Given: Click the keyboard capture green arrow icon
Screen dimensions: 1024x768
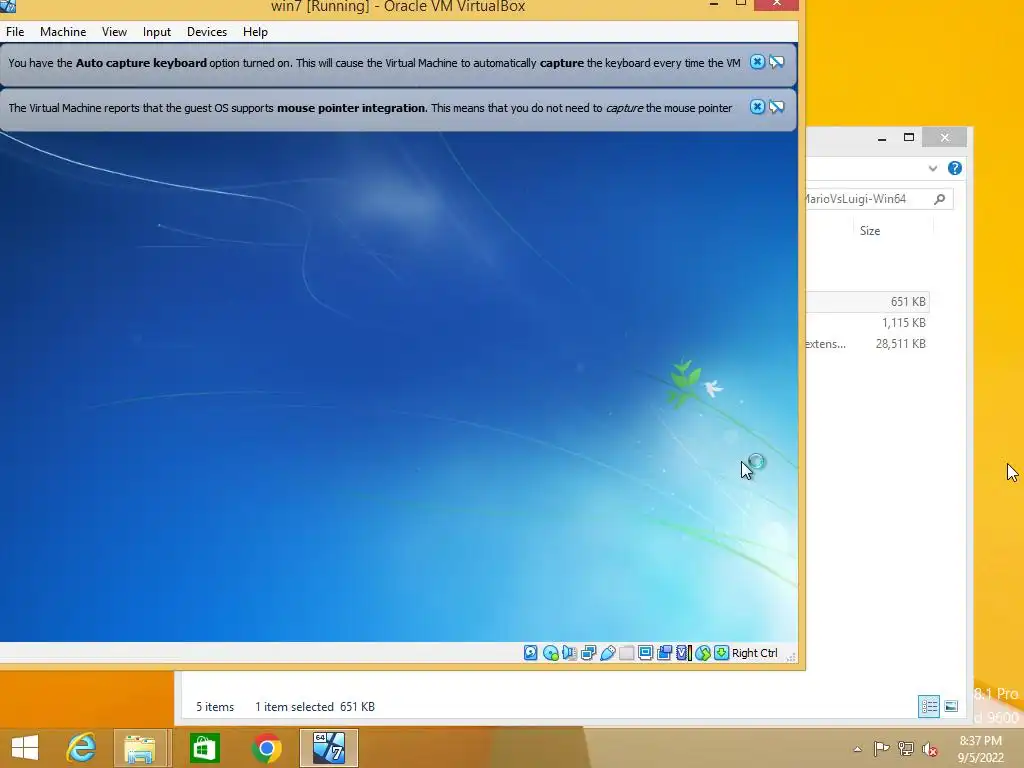Looking at the screenshot, I should pos(721,652).
